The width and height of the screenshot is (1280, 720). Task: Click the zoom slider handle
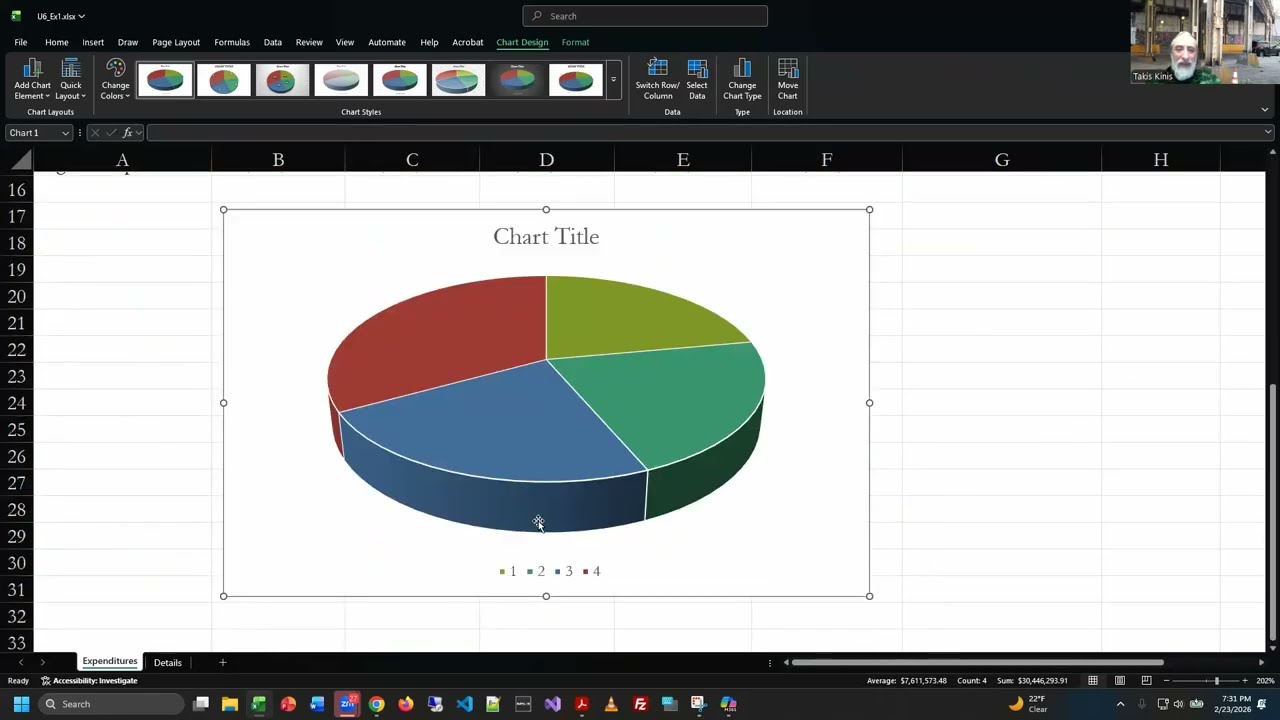click(x=1217, y=681)
